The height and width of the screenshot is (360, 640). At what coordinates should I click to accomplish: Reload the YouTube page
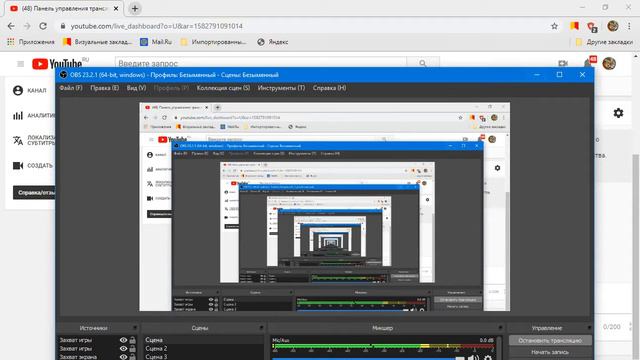click(43, 26)
